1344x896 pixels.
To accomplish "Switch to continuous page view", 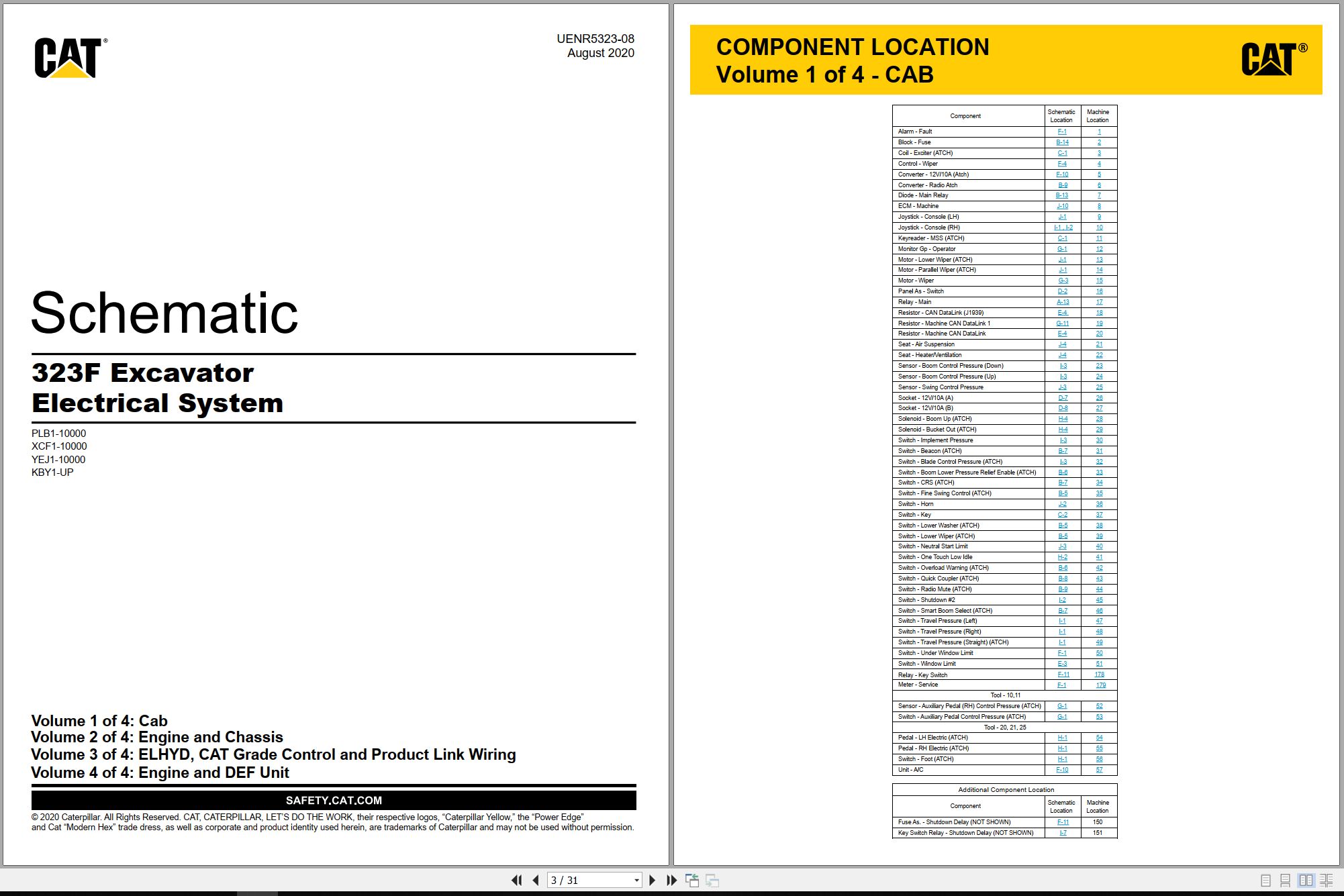I will 1285,880.
